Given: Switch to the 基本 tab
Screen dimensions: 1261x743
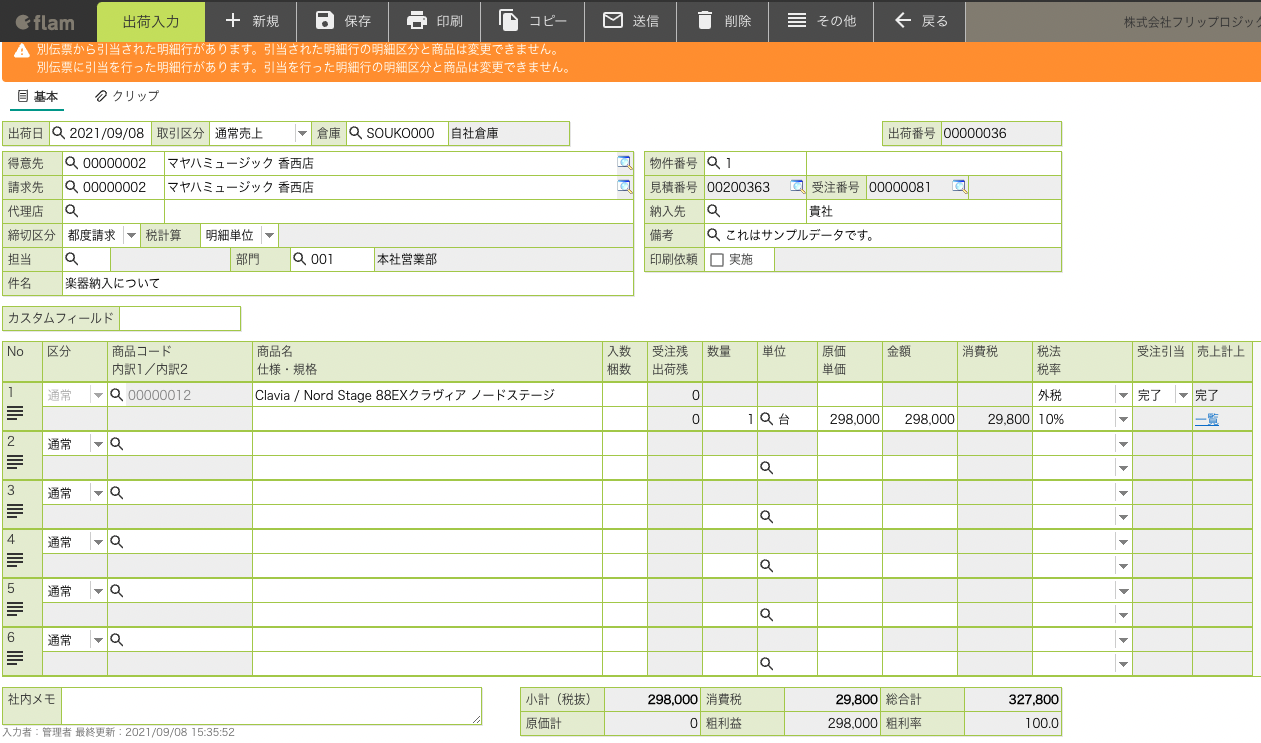Looking at the screenshot, I should [38, 97].
